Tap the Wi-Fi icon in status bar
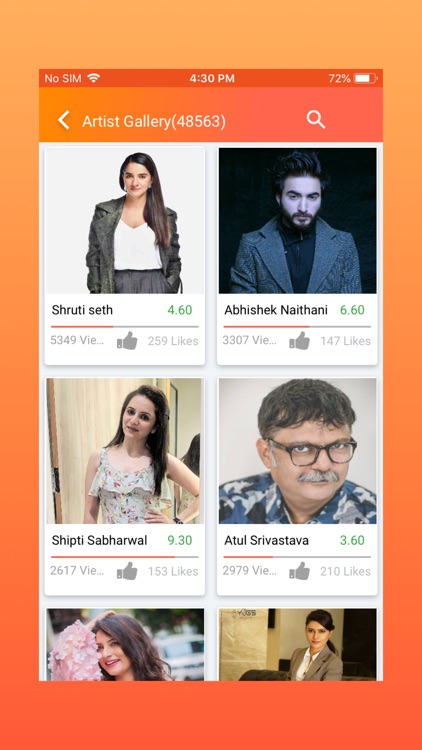The height and width of the screenshot is (750, 422). [94, 78]
